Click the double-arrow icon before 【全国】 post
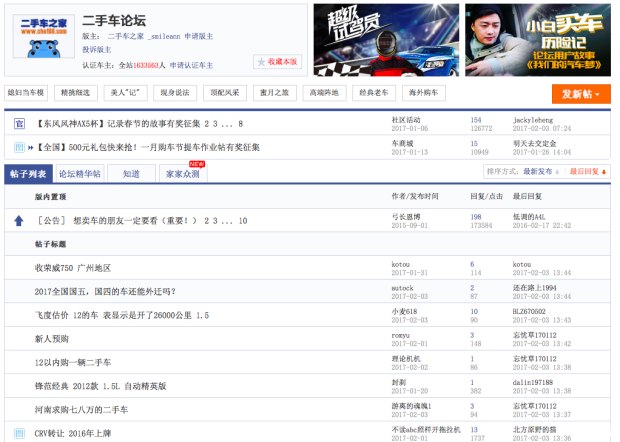 click(30, 147)
